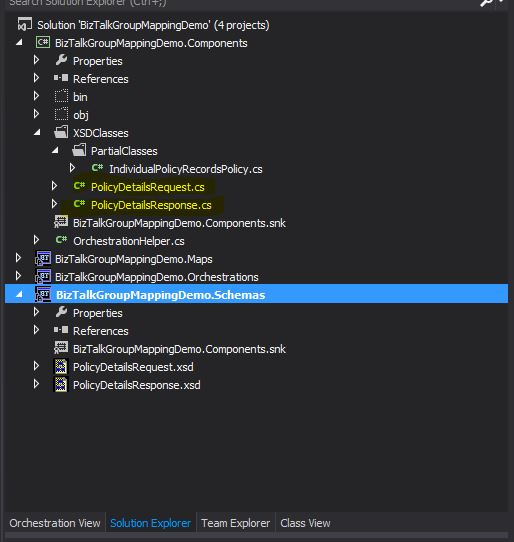The height and width of the screenshot is (542, 514).
Task: Expand References under Components project
Action: tap(36, 78)
